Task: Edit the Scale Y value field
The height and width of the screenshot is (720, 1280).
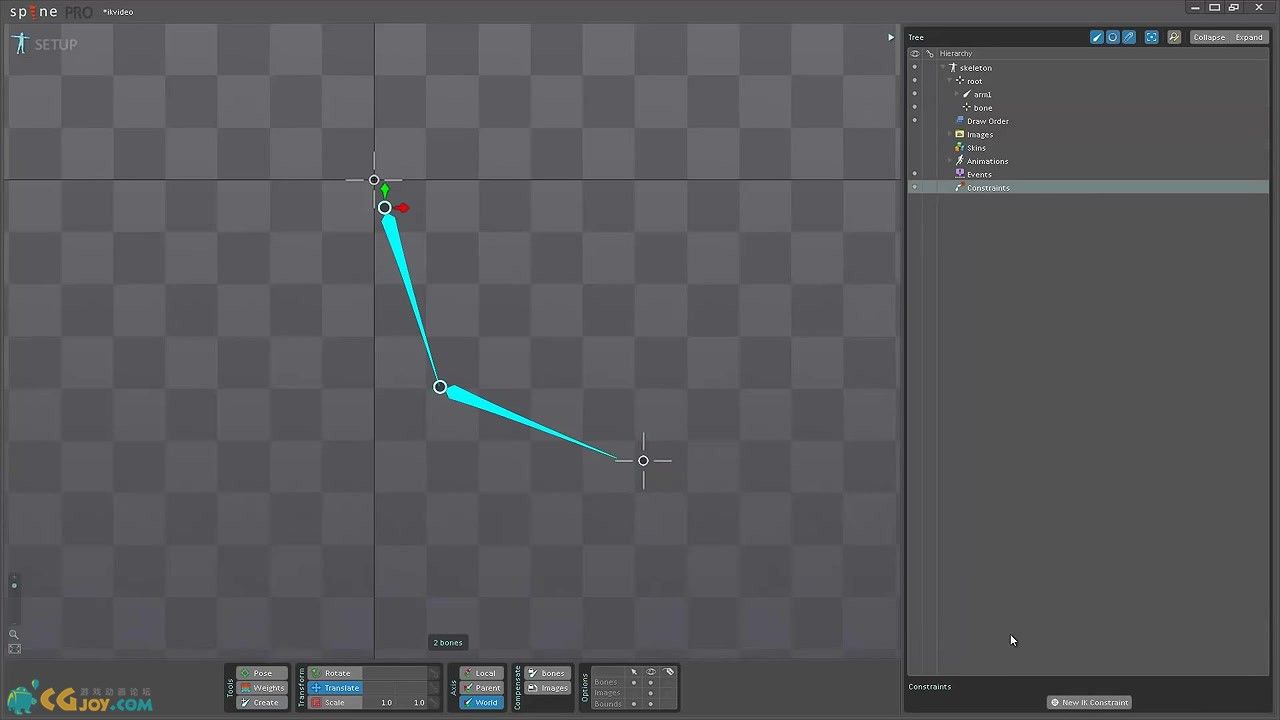Action: tap(413, 702)
